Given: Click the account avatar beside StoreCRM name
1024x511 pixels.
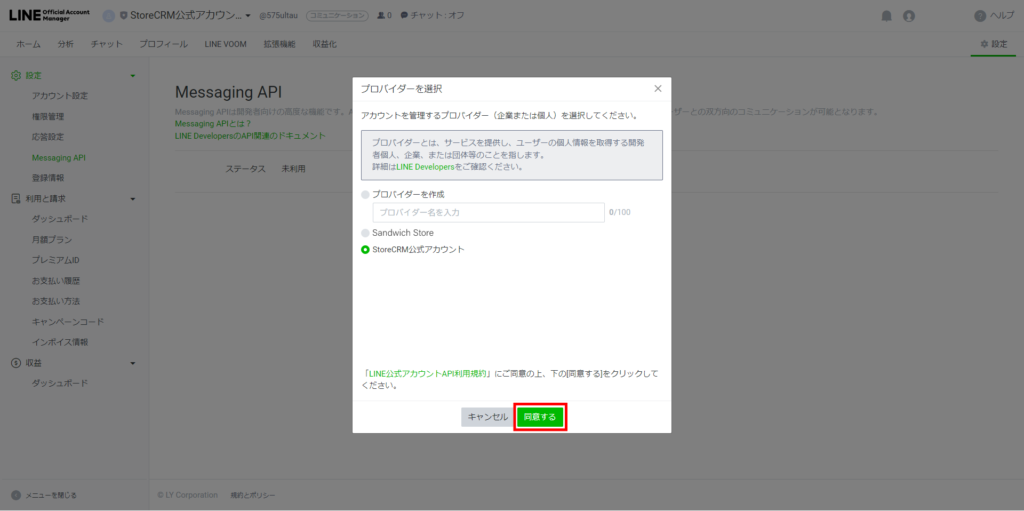Looking at the screenshot, I should point(108,16).
